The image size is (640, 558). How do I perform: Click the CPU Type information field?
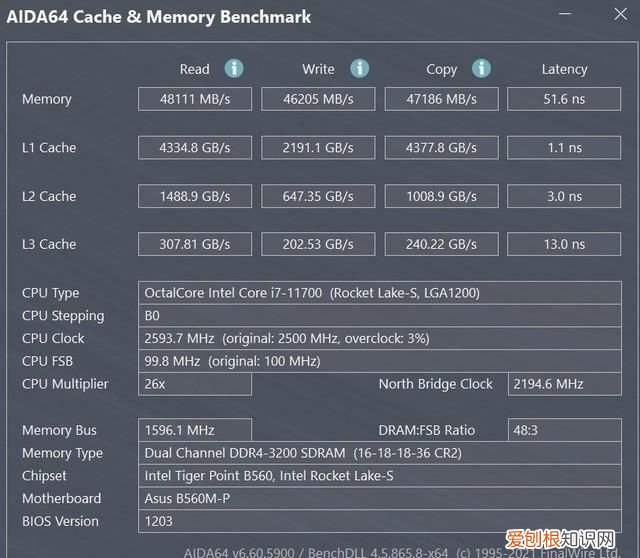click(380, 293)
